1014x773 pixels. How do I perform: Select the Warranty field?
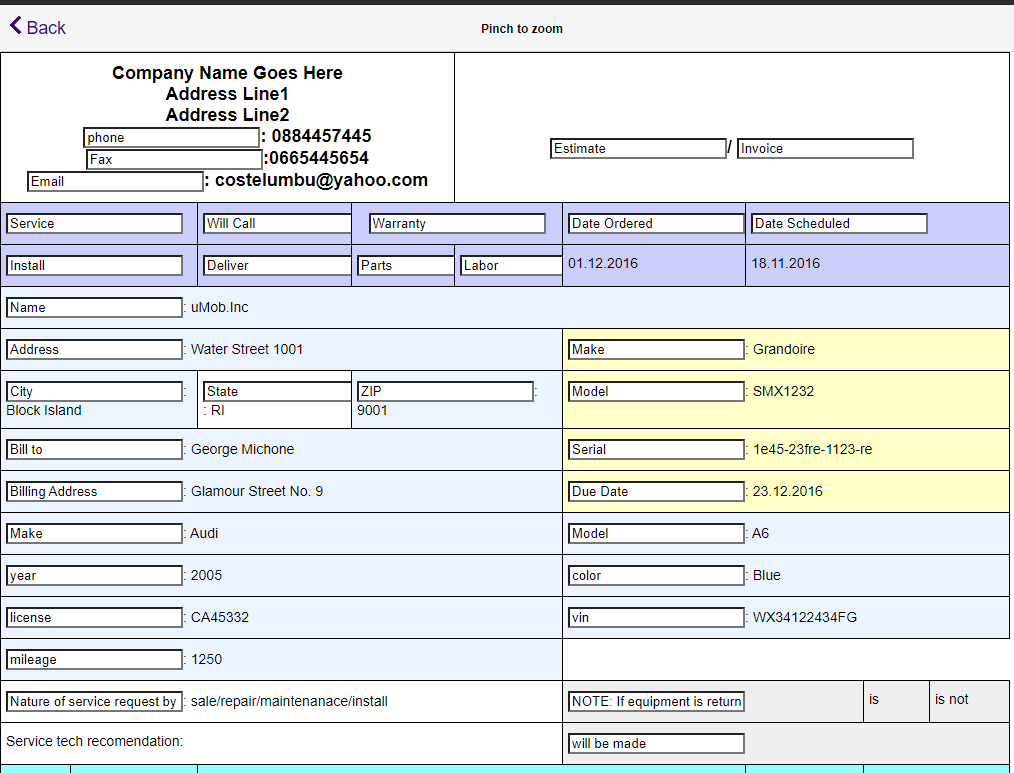[457, 223]
